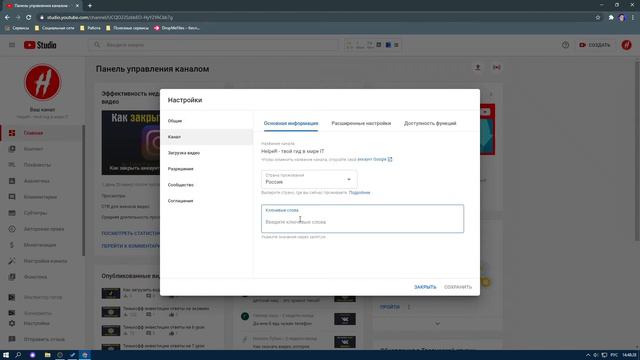Screen dimensions: 640x360
Task: Click the red H account avatar in the Studio header
Action: (627, 45)
